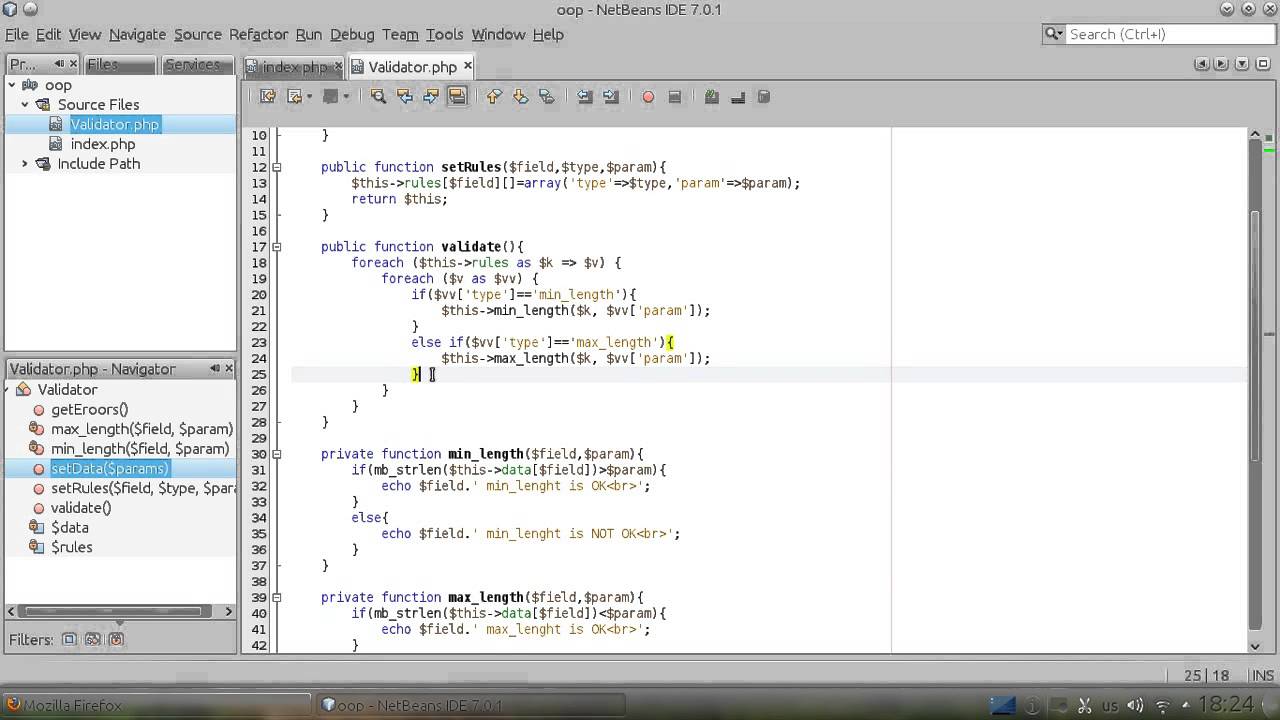The image size is (1280, 720).
Task: Click Find Previous Occurrence toolbar icon
Action: [x=404, y=97]
